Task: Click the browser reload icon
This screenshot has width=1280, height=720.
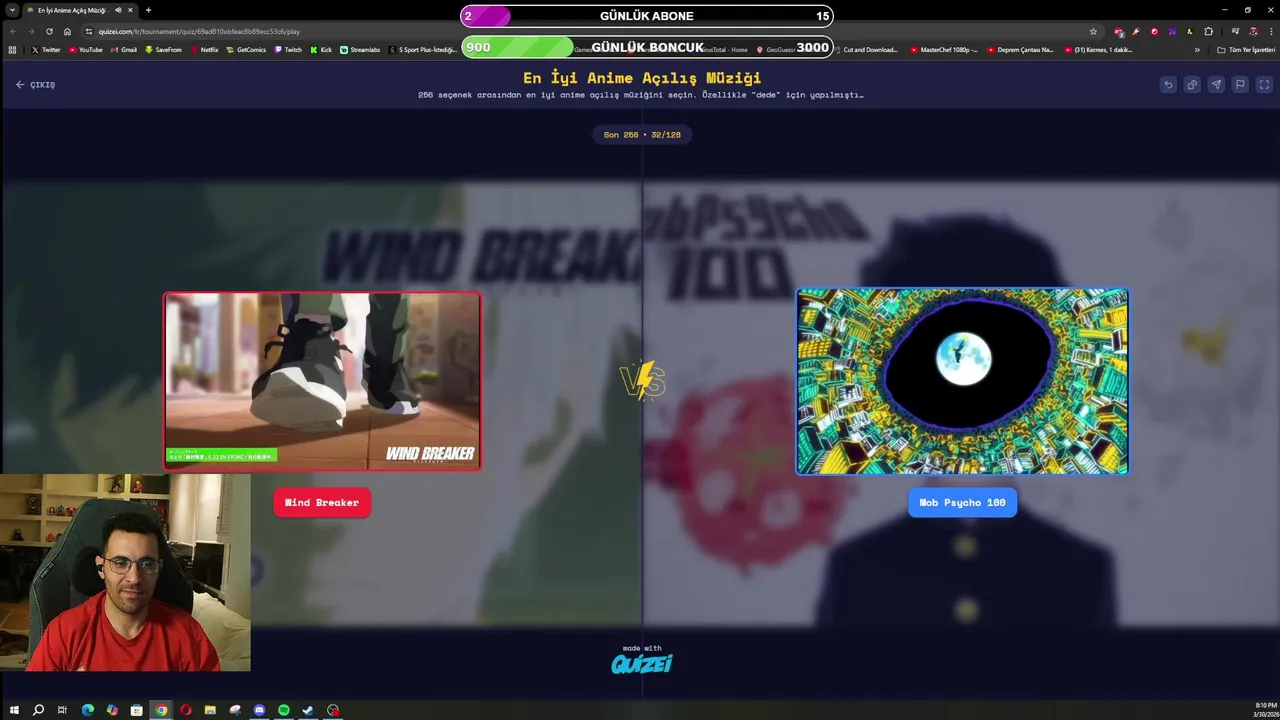Action: [49, 31]
